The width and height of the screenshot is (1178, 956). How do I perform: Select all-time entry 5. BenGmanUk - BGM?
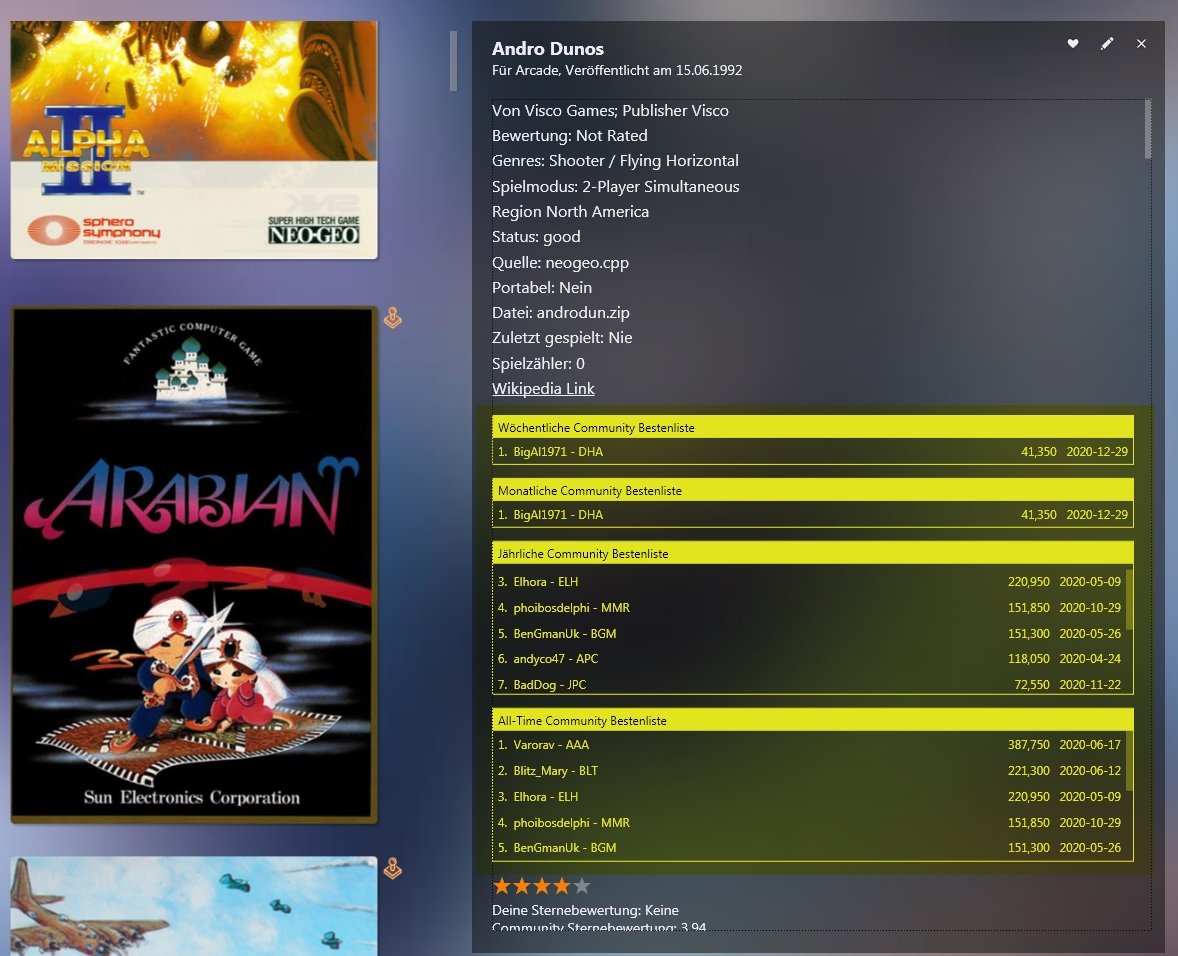point(808,847)
